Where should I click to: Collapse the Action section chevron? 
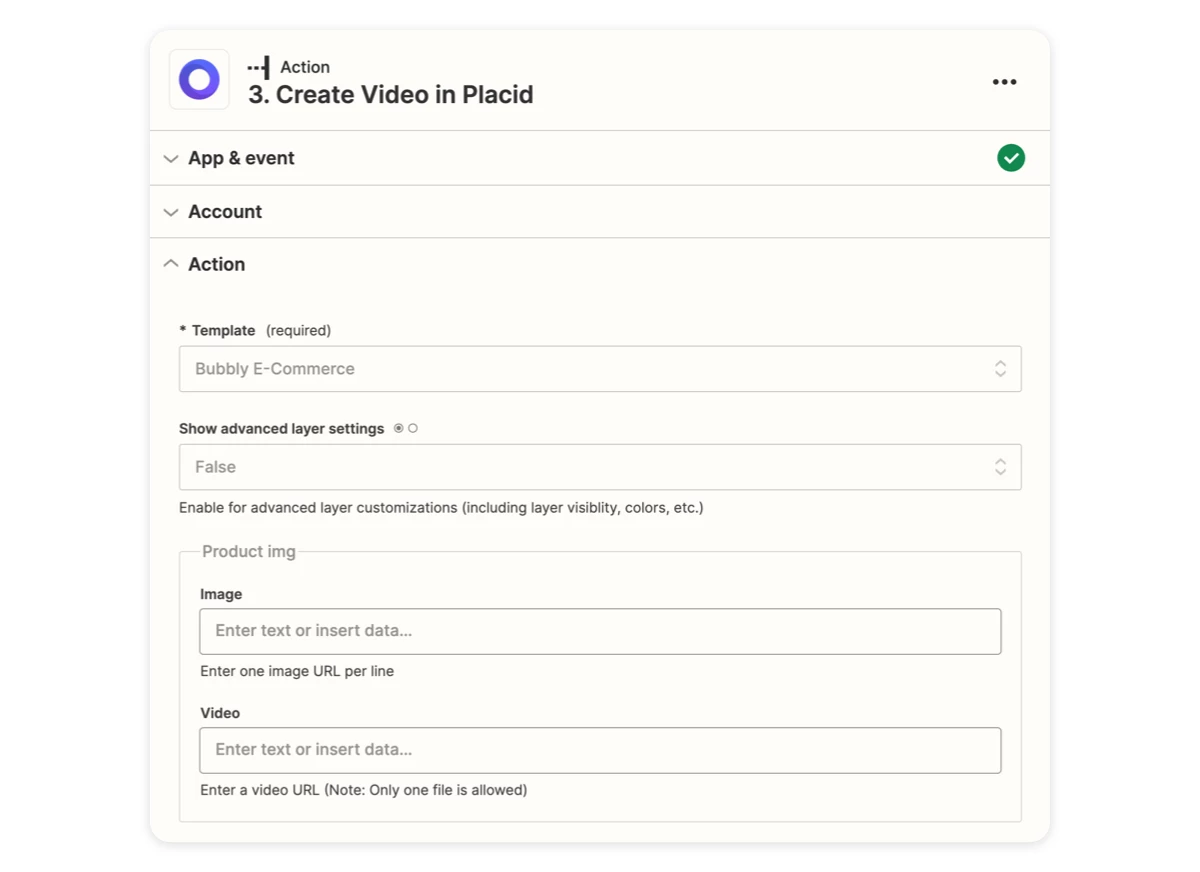click(x=171, y=264)
